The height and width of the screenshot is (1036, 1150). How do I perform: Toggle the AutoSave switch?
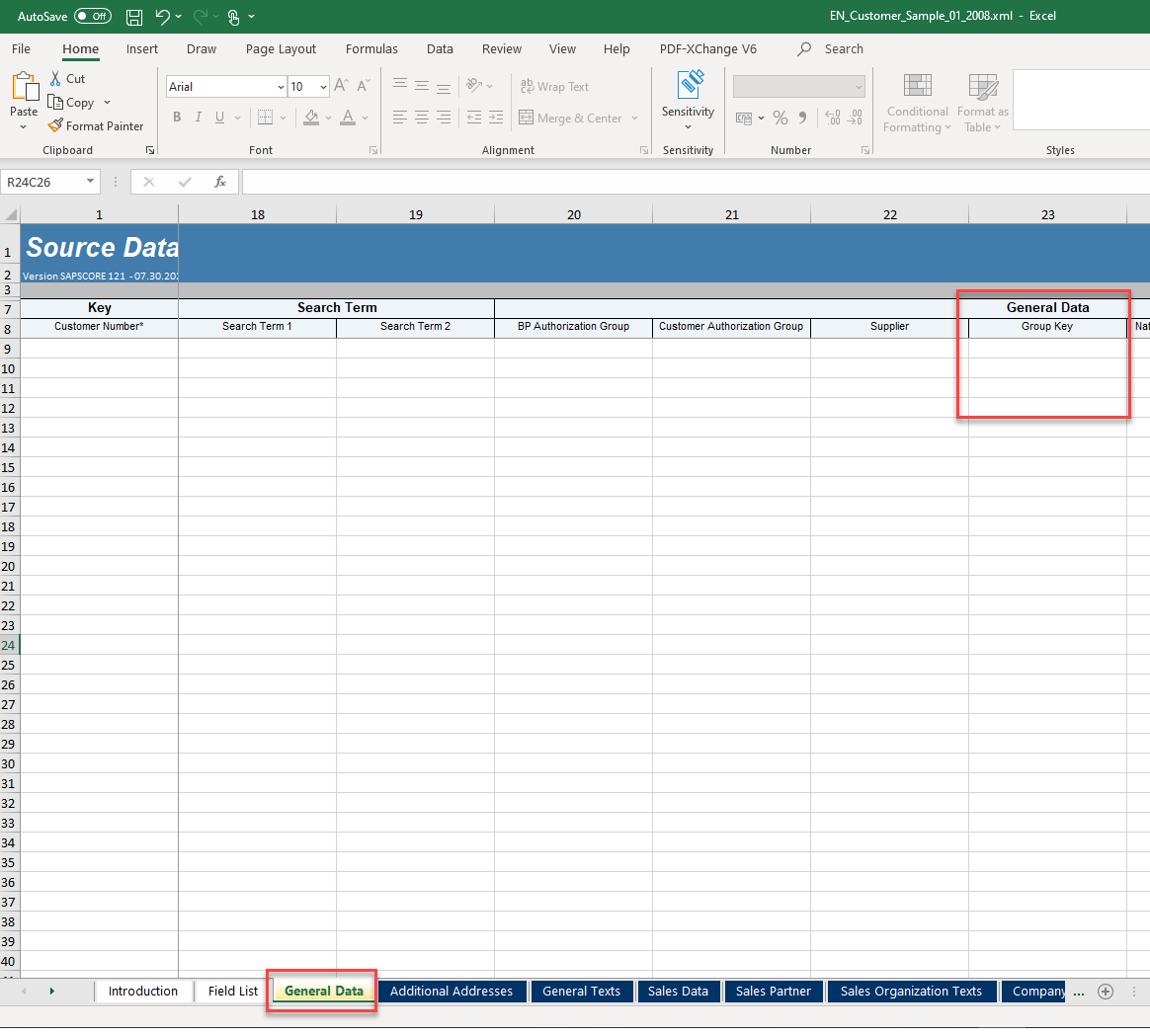(x=93, y=17)
